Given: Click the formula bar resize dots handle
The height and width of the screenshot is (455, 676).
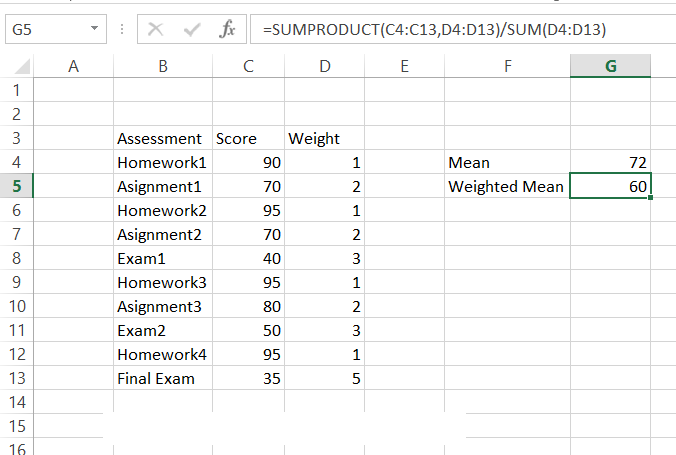Looking at the screenshot, I should 122,29.
